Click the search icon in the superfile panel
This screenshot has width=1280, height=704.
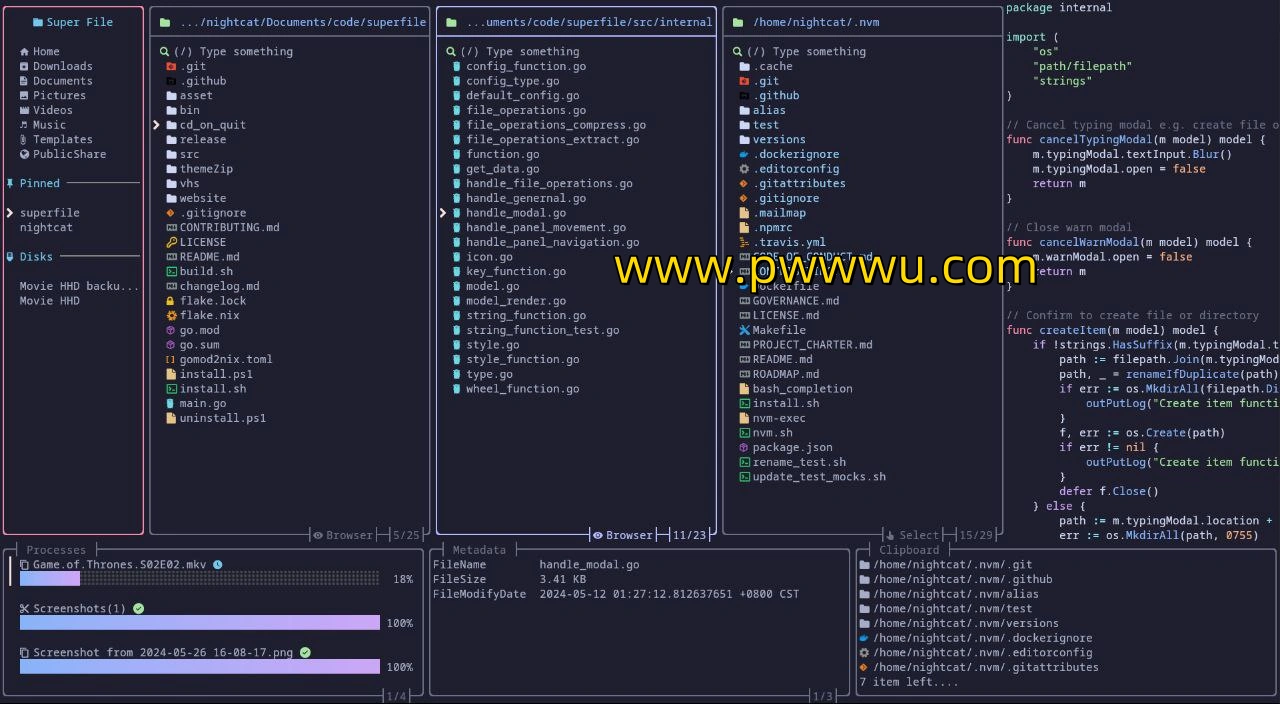[164, 52]
